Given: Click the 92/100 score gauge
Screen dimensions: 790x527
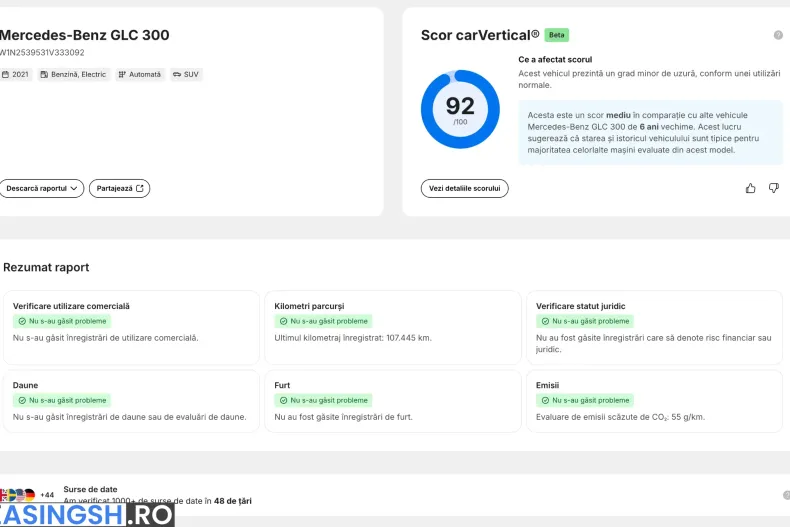Looking at the screenshot, I should [460, 109].
